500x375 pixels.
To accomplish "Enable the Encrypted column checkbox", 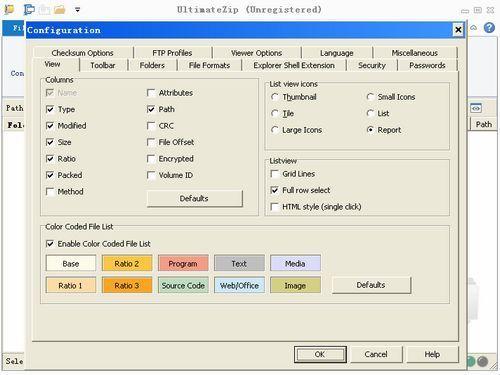I will pyautogui.click(x=151, y=159).
